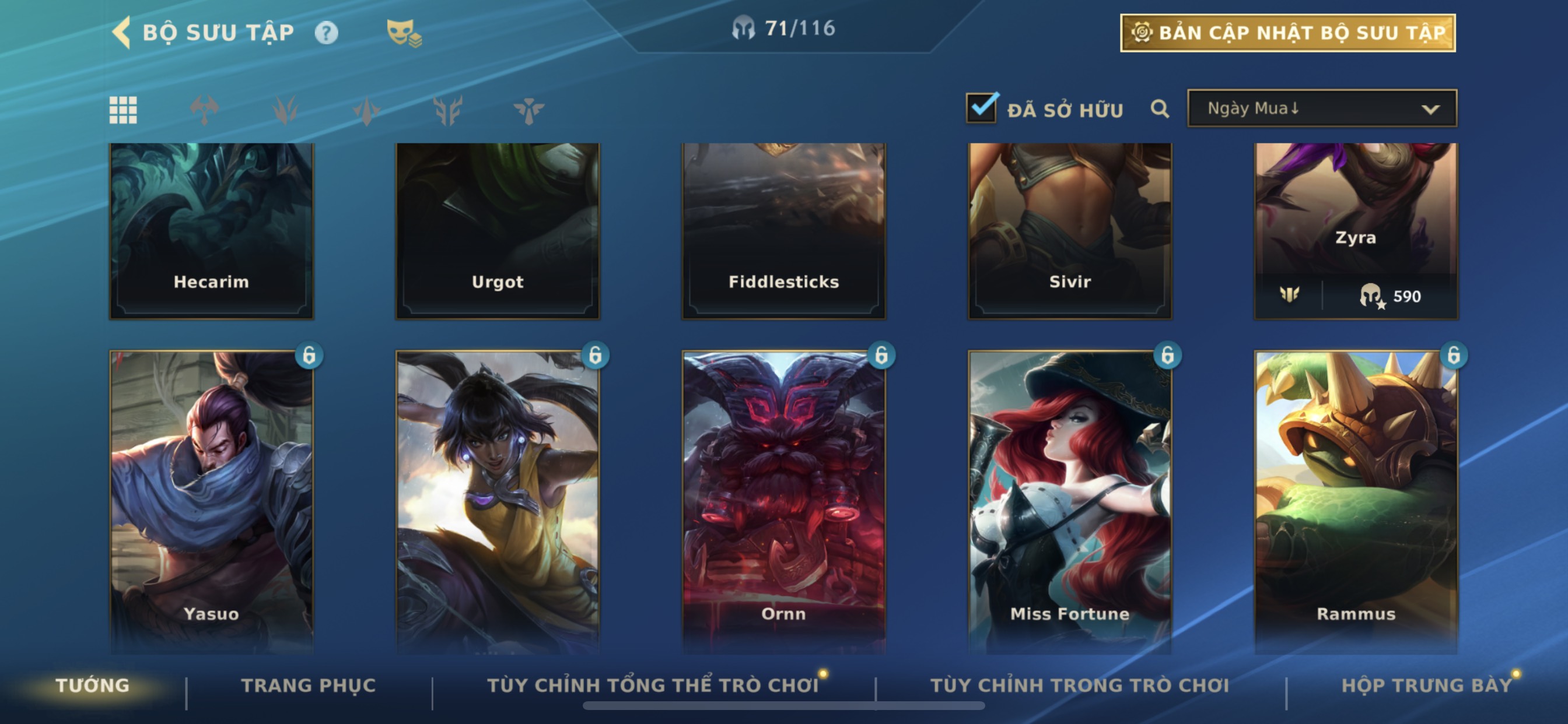This screenshot has width=1568, height=724.
Task: Select the Miss Fortune champion card
Action: 1069,501
